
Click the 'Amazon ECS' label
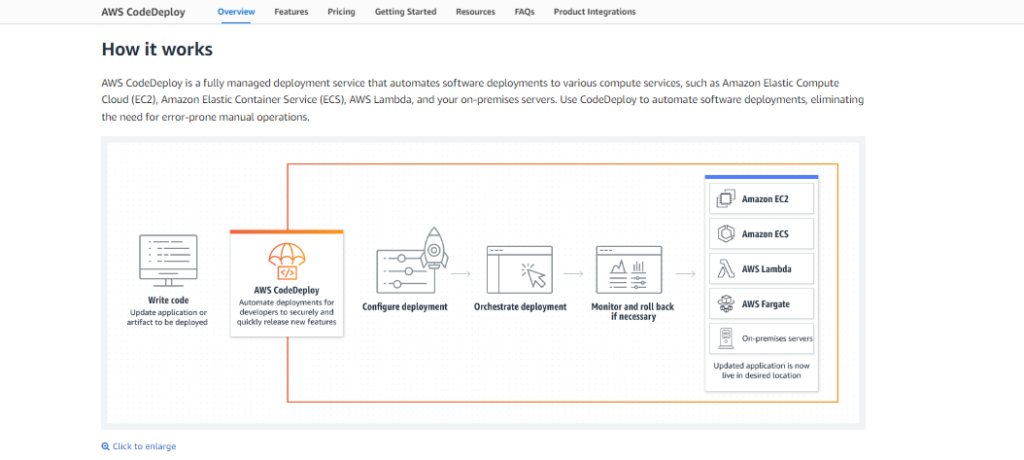click(765, 233)
